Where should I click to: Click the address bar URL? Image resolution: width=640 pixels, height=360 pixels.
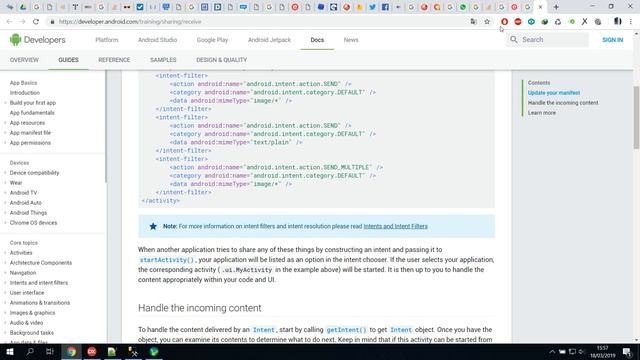click(130, 22)
